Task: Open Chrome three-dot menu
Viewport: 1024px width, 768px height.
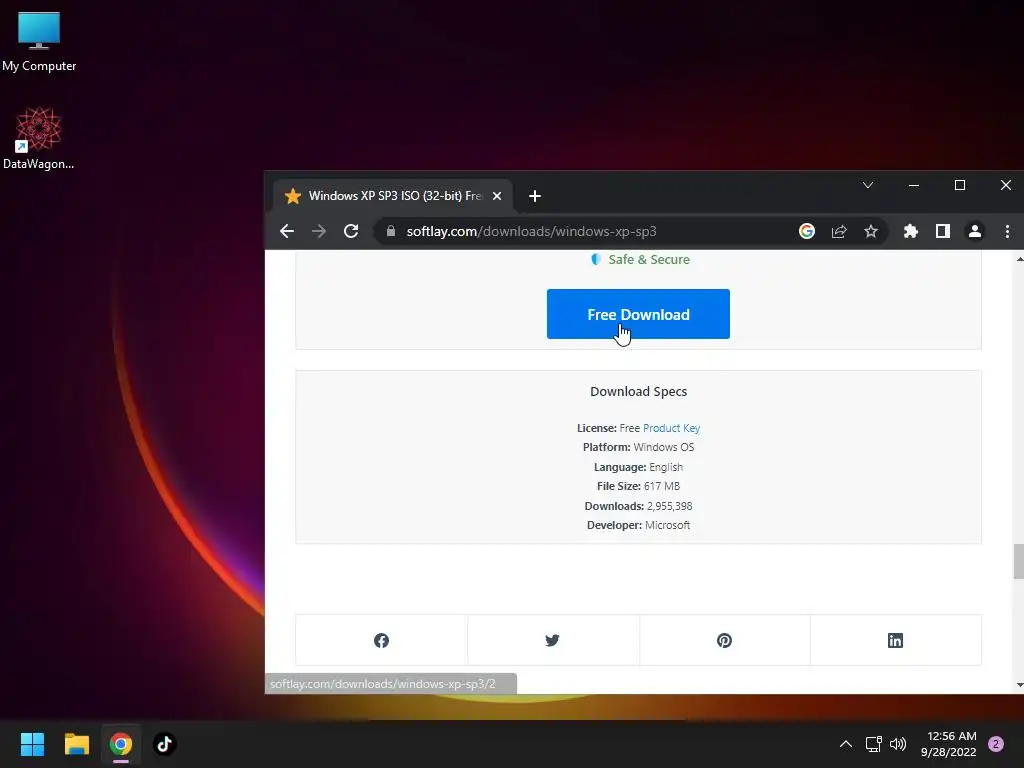Action: click(x=1007, y=231)
